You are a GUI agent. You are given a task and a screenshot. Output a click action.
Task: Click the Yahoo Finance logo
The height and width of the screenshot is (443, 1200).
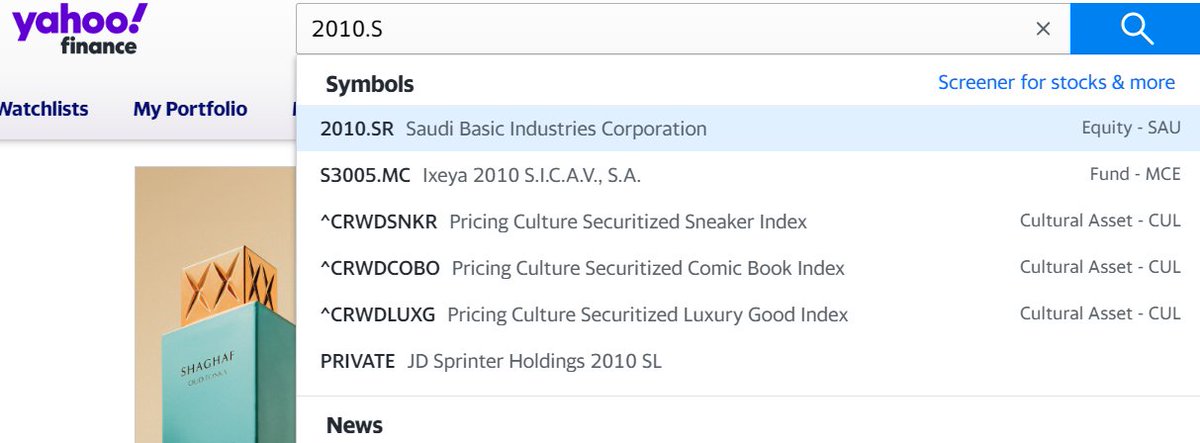click(80, 28)
